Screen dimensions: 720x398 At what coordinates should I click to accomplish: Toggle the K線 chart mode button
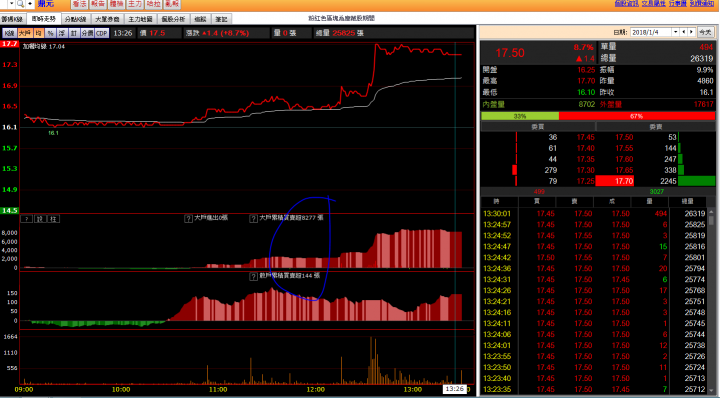[x=9, y=33]
